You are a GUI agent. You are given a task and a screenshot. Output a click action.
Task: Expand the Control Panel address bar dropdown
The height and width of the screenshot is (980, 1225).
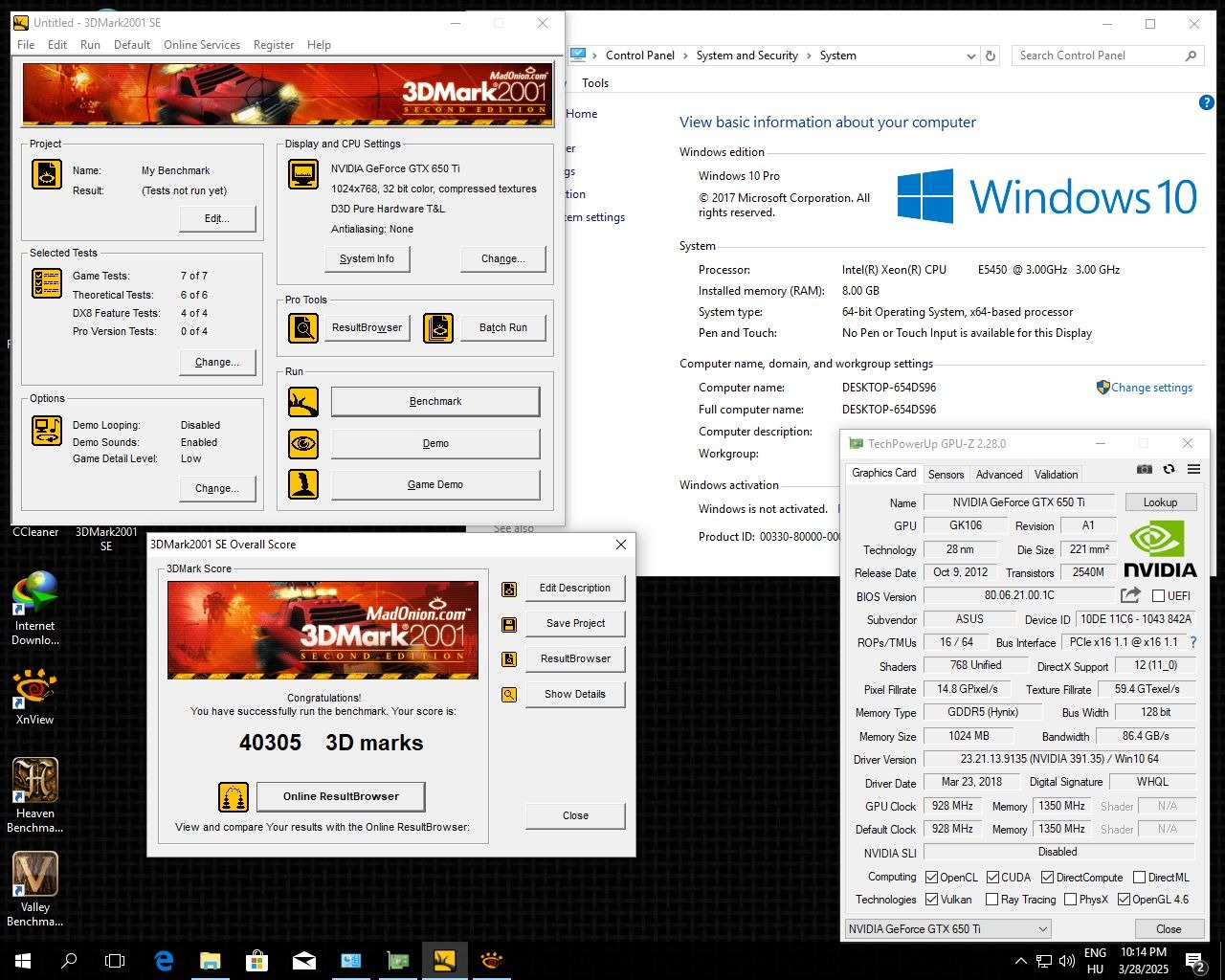(x=970, y=56)
